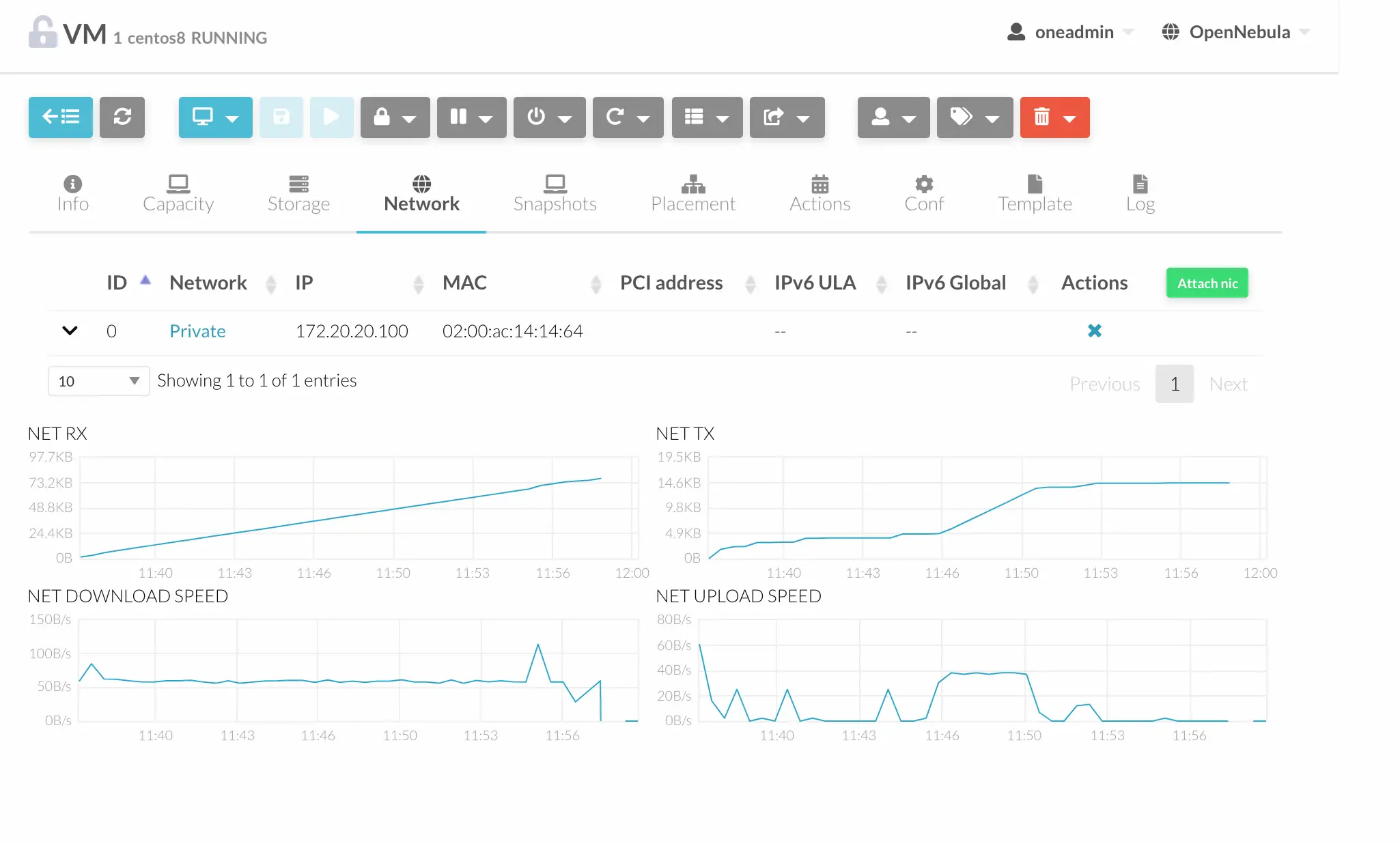
Task: Open the OpenNebula zone menu
Action: tap(1236, 32)
